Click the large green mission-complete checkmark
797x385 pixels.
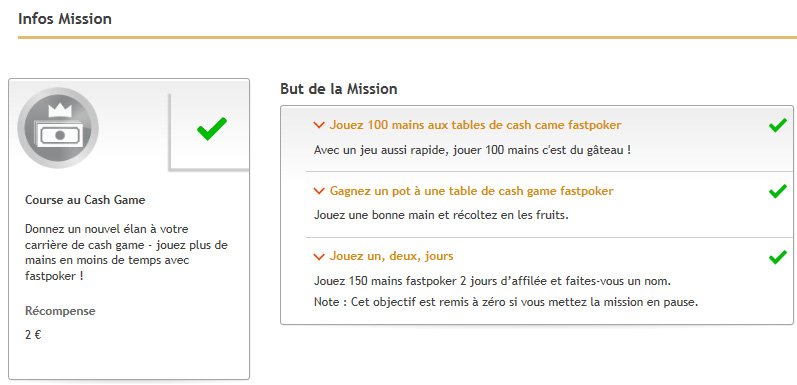[212, 129]
